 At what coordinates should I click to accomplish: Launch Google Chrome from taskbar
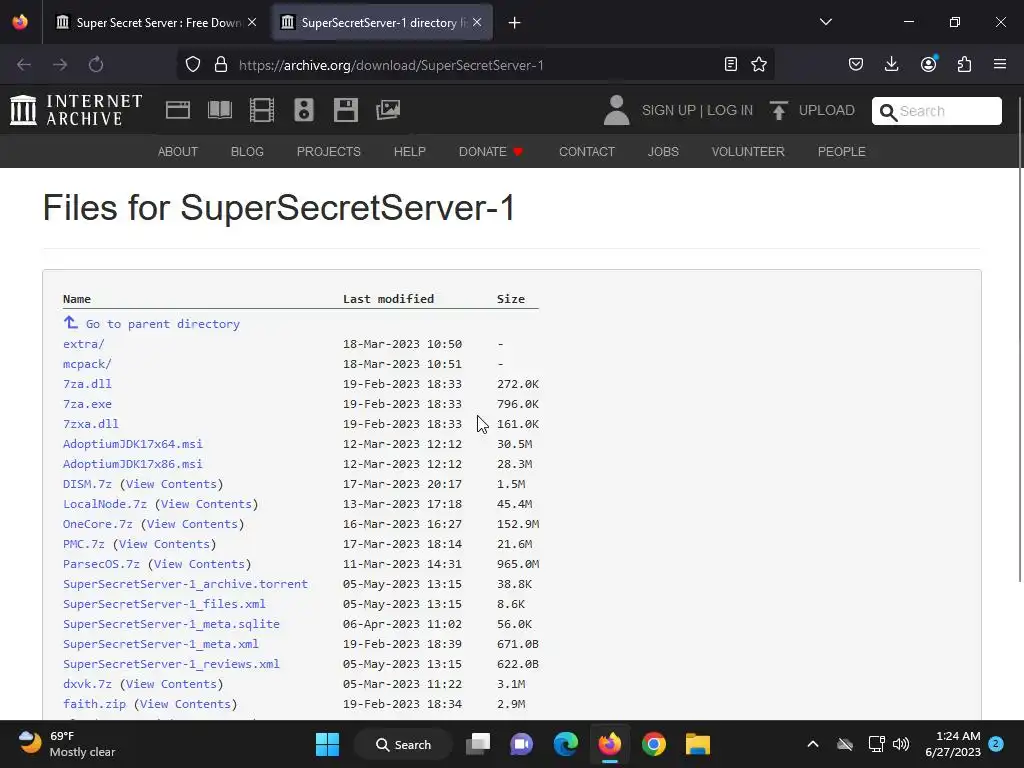(653, 744)
